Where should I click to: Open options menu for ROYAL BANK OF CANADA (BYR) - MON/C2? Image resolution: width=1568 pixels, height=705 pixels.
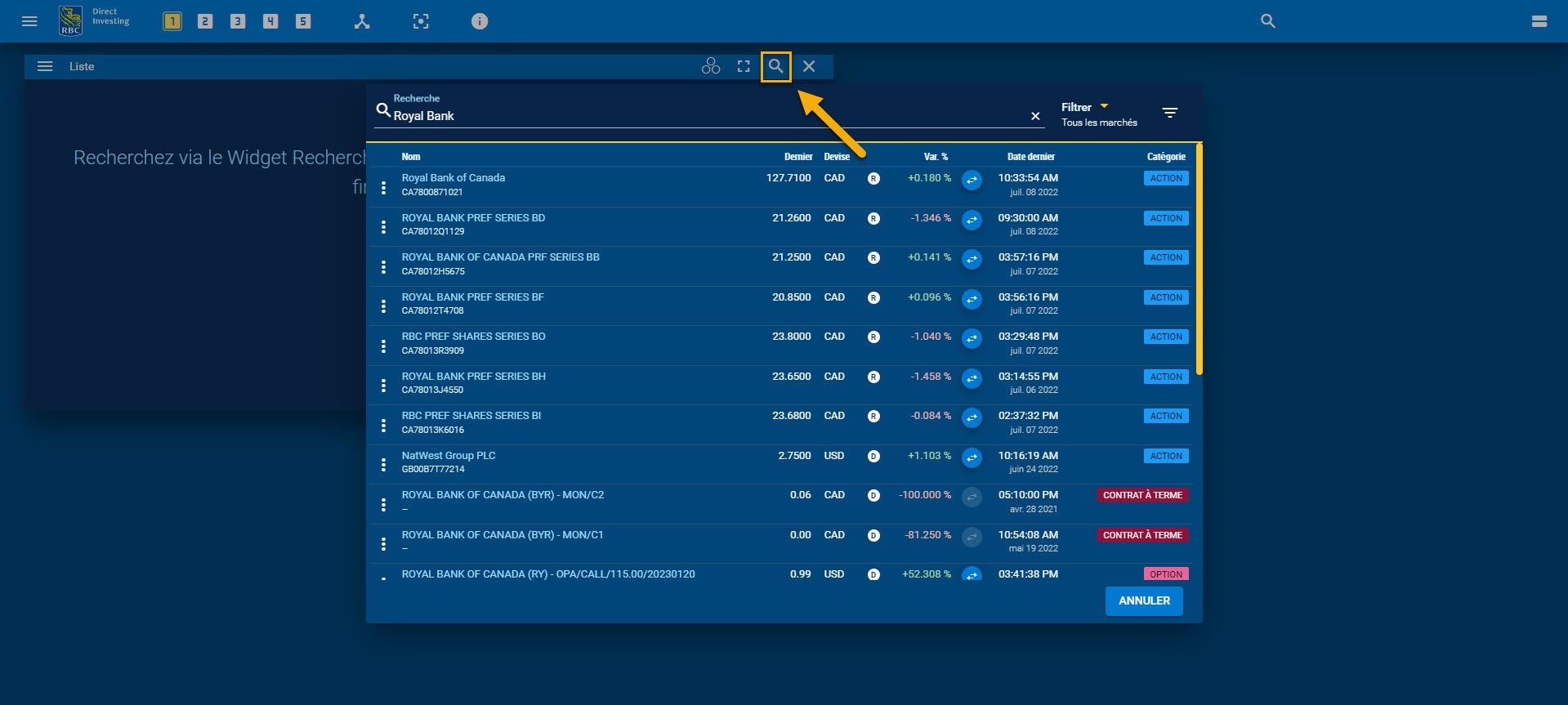click(383, 505)
